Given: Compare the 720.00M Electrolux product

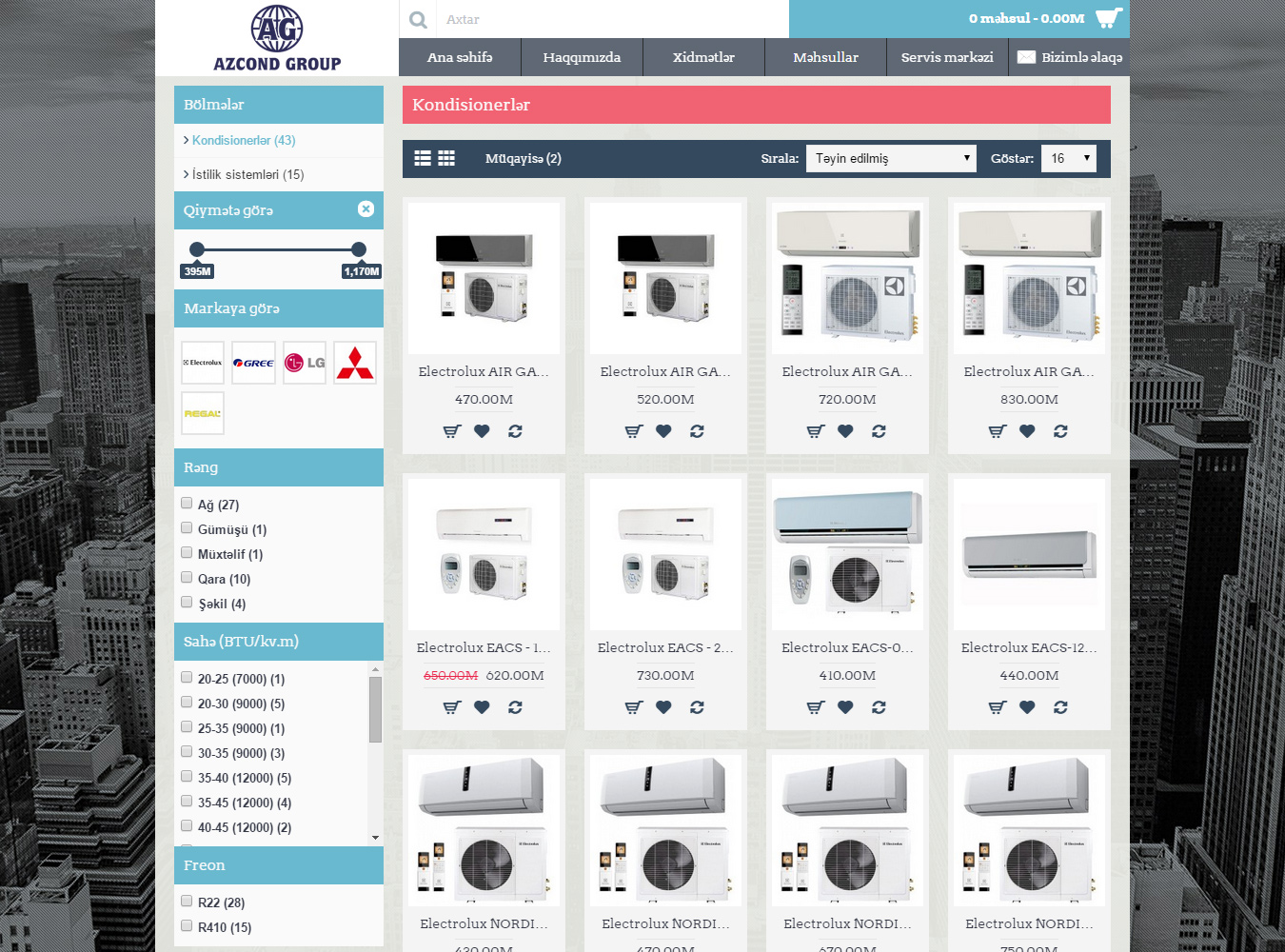Looking at the screenshot, I should coord(879,431).
